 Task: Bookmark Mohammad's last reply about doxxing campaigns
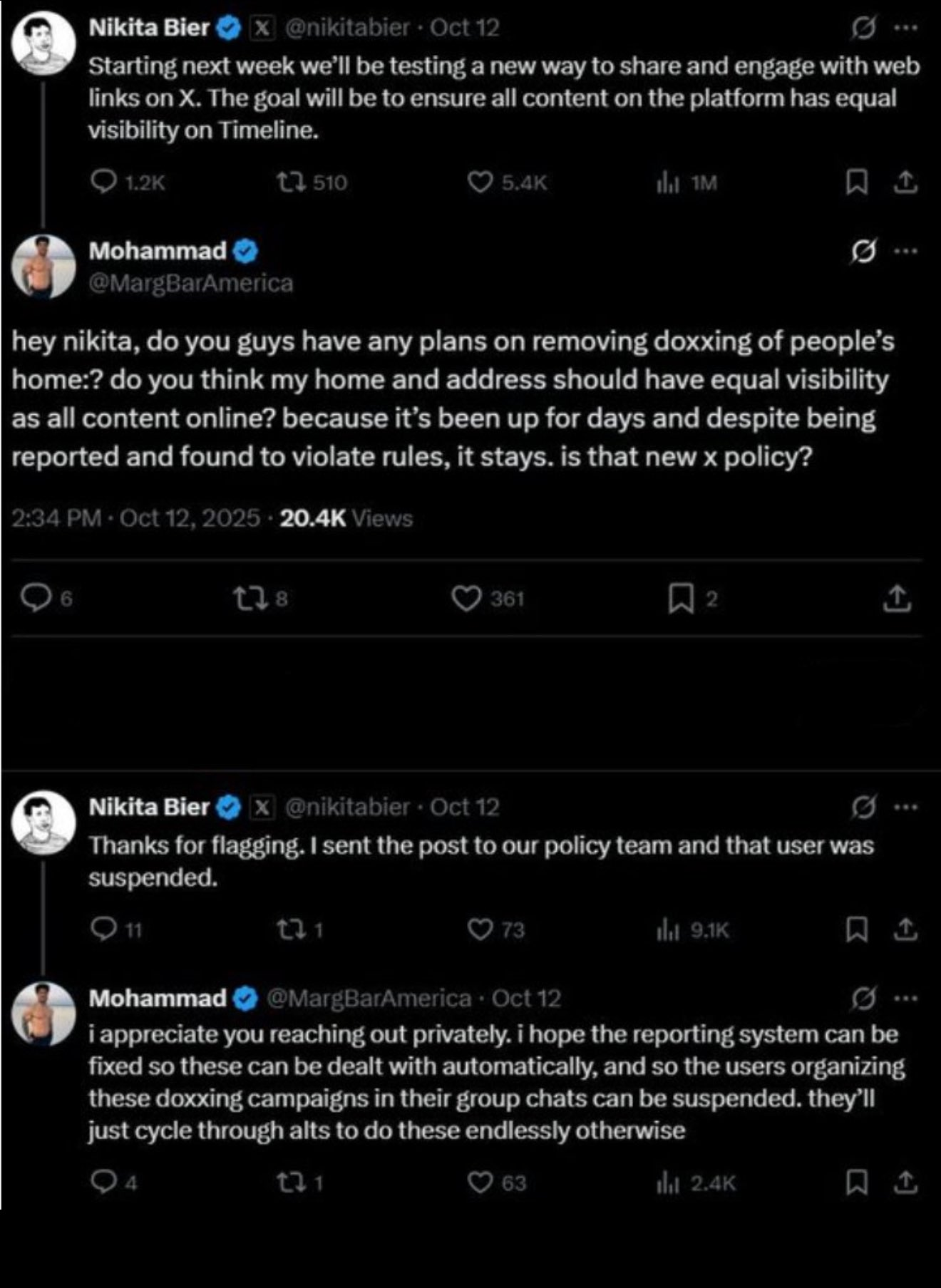coord(856,1183)
